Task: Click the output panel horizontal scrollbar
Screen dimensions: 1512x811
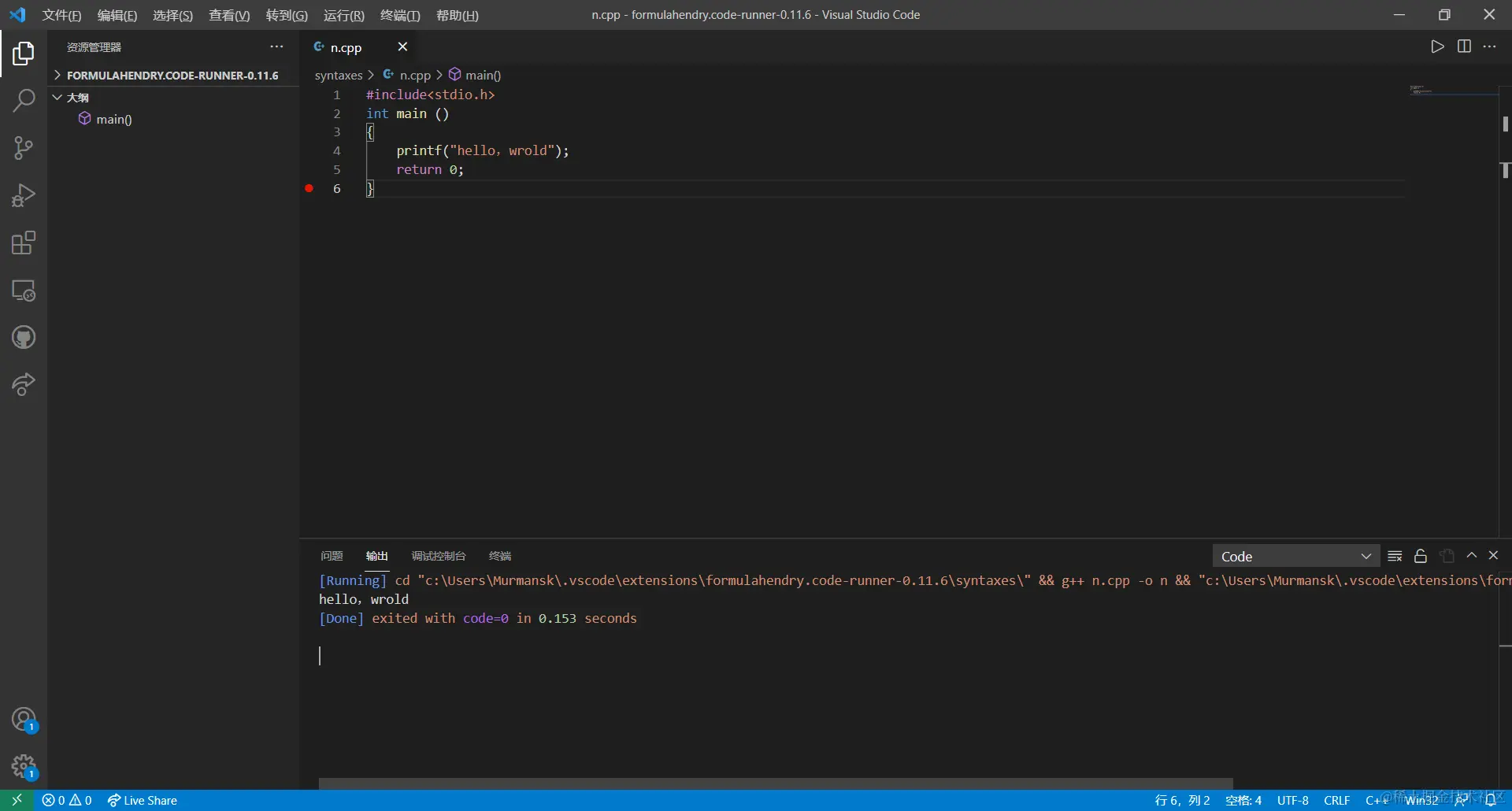Action: coord(776,783)
